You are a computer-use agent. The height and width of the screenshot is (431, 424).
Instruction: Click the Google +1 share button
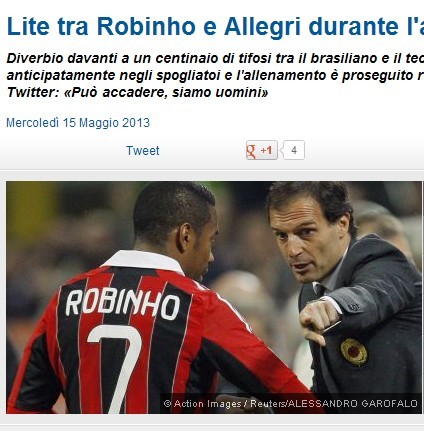click(x=262, y=150)
